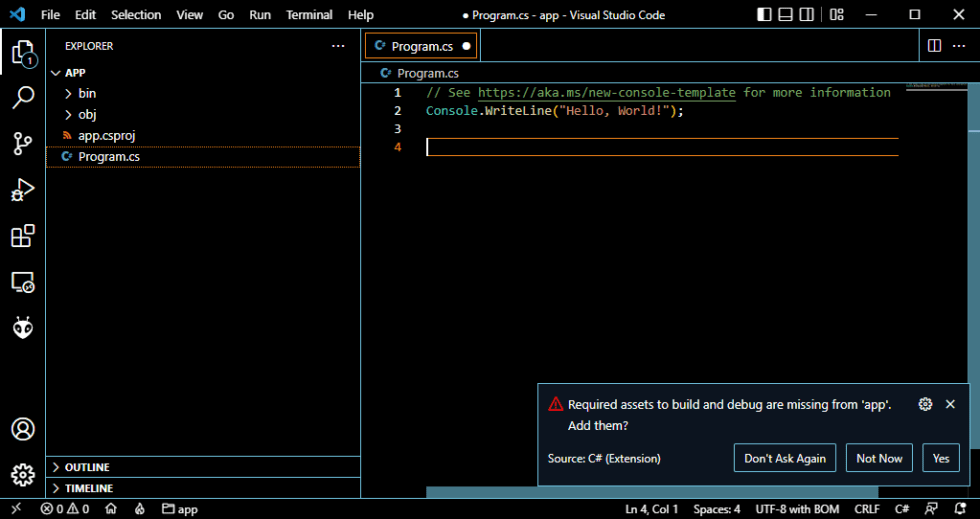Split the editor right
980x519 pixels.
(x=934, y=46)
